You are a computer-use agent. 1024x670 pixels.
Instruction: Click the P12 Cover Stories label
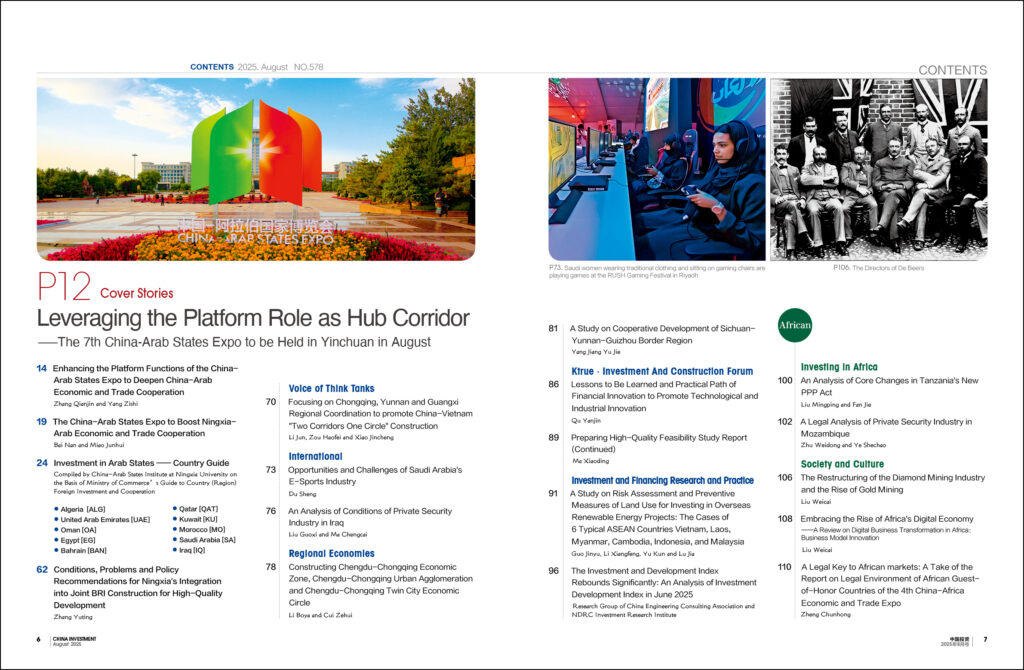coord(105,287)
